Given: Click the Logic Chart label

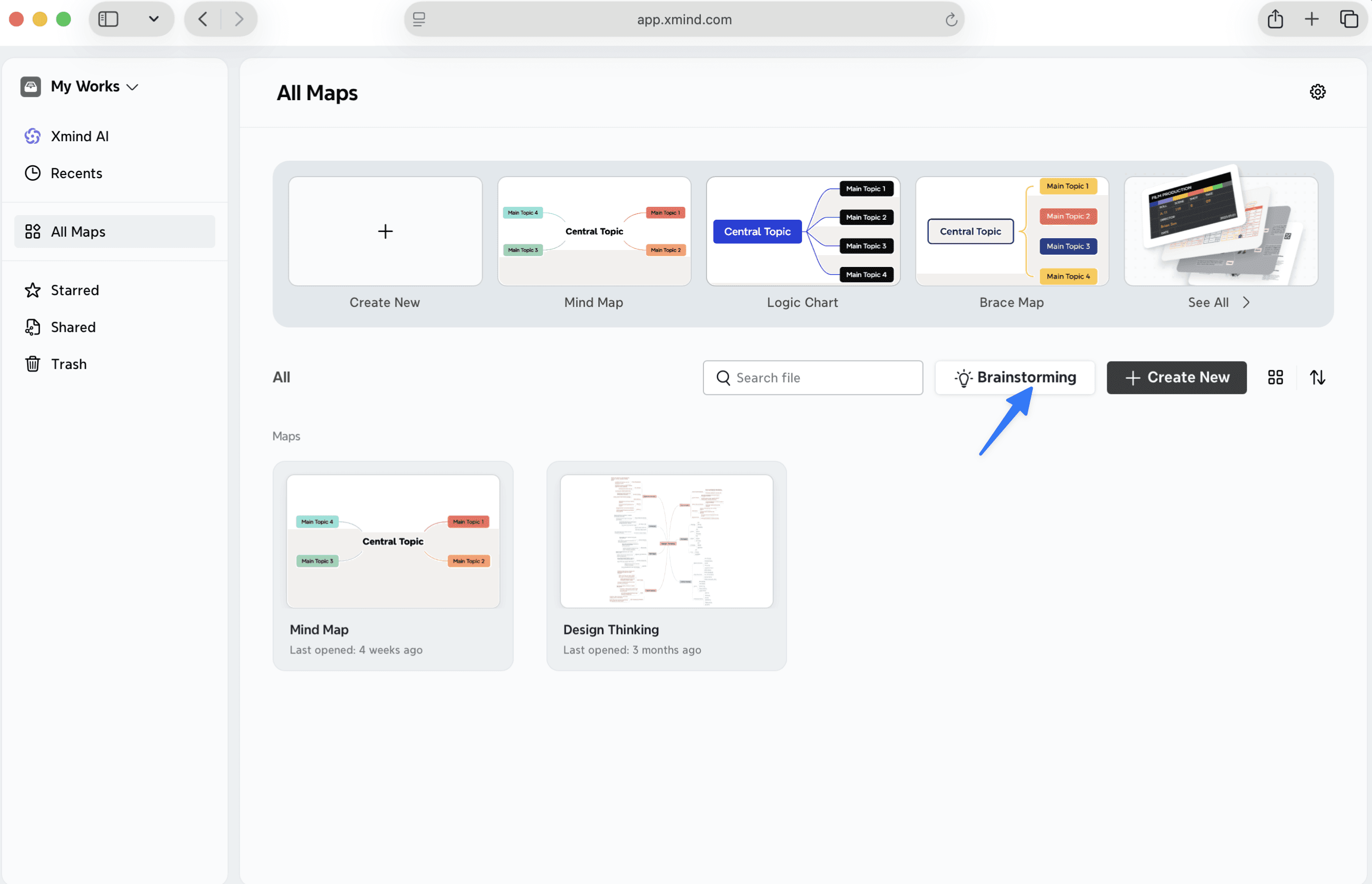Looking at the screenshot, I should [802, 302].
